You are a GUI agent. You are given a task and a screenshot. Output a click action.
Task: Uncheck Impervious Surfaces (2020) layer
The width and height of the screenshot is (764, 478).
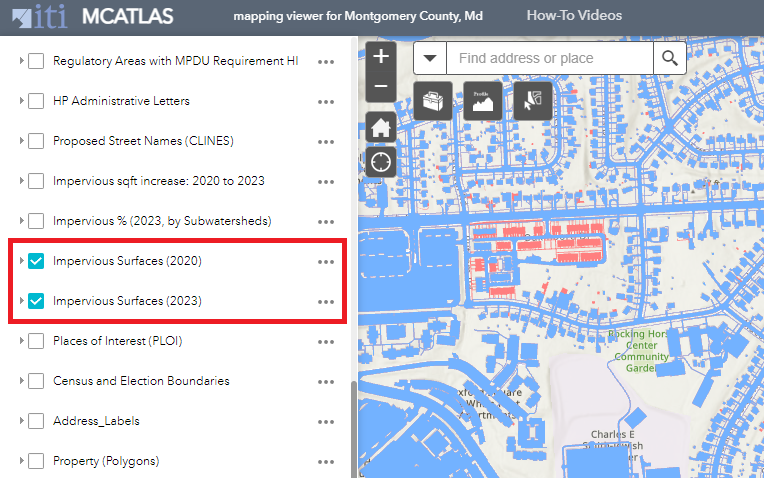pos(36,261)
